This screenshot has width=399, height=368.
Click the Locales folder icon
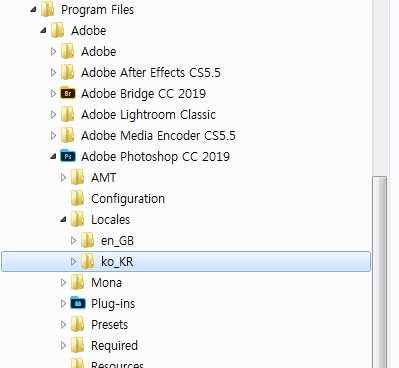(x=77, y=219)
